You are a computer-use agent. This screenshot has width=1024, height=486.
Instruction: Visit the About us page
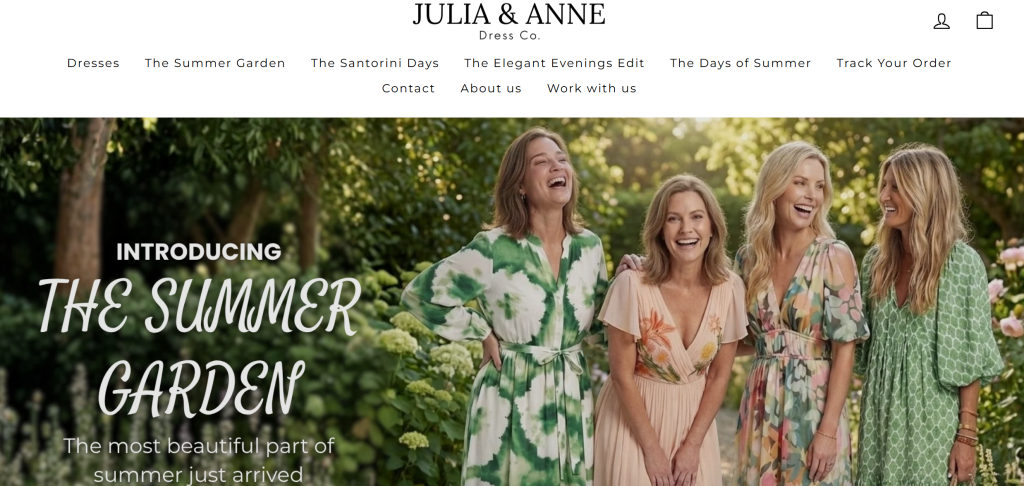491,88
